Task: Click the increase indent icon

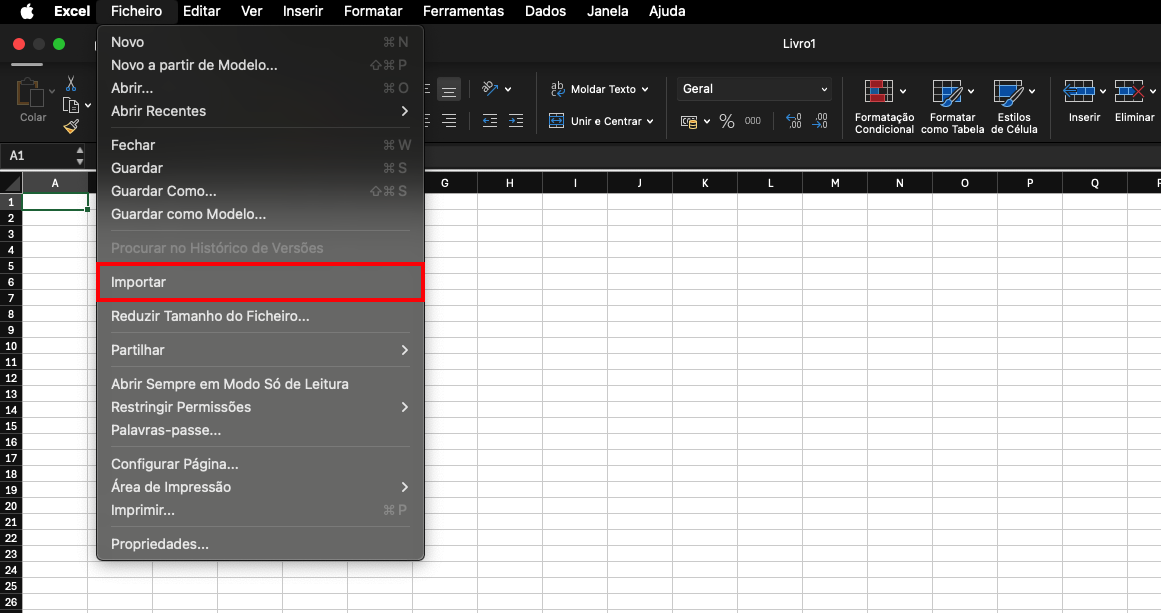Action: tap(515, 121)
